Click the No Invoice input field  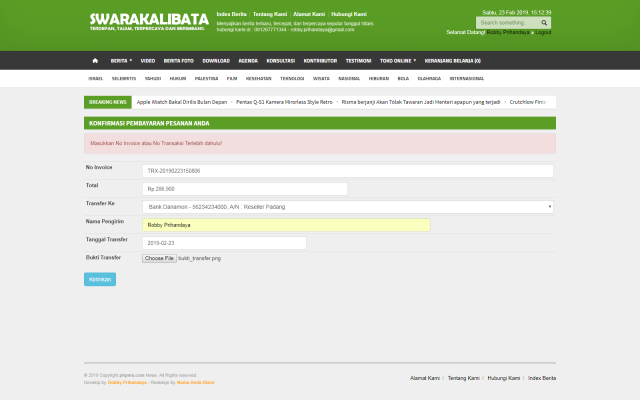pyautogui.click(x=347, y=171)
